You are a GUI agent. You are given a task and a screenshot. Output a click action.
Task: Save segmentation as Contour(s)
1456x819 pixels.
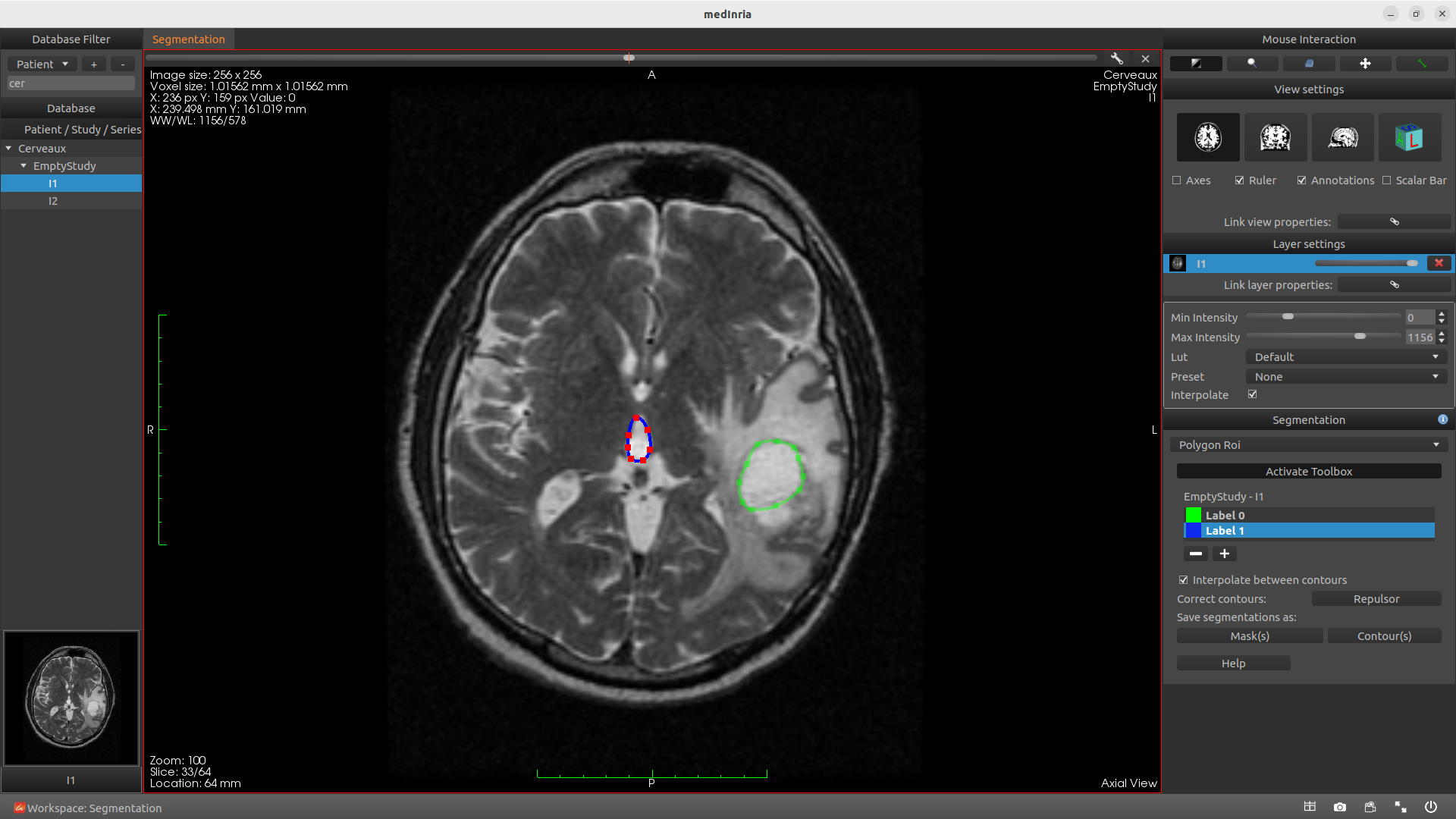1385,636
